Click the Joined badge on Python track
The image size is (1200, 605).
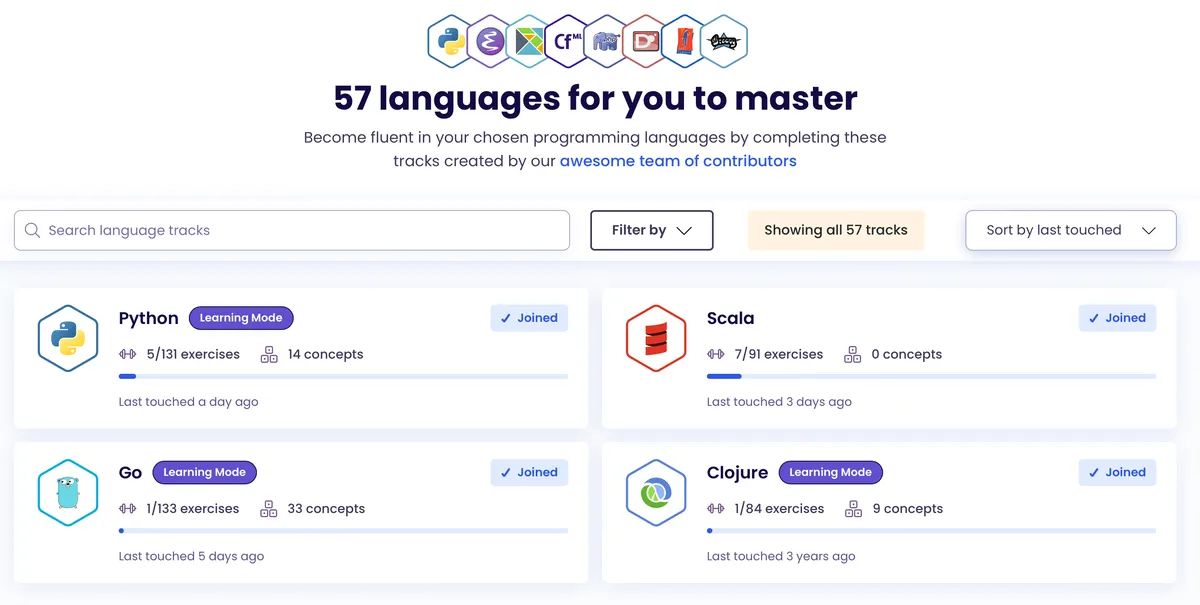click(x=529, y=318)
